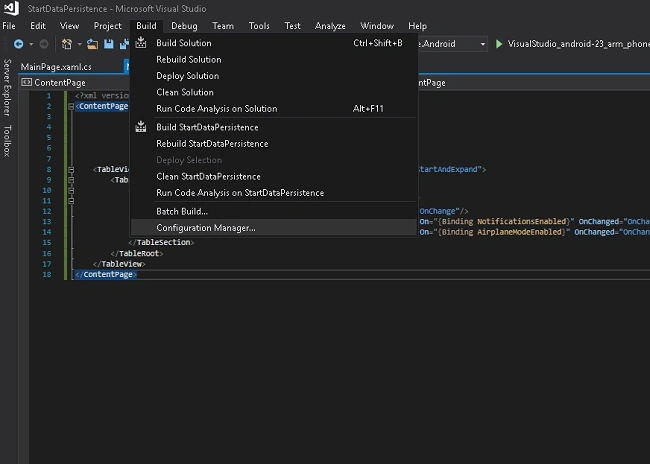This screenshot has height=464, width=650.
Task: Open the Help menu
Action: coord(417,26)
